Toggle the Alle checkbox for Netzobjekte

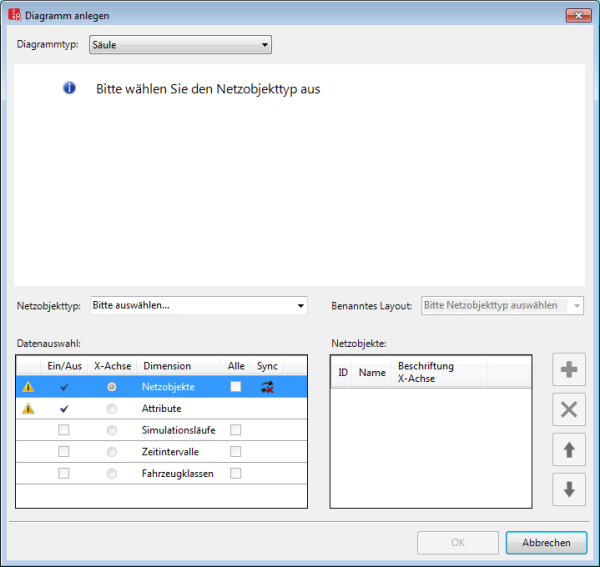[236, 387]
